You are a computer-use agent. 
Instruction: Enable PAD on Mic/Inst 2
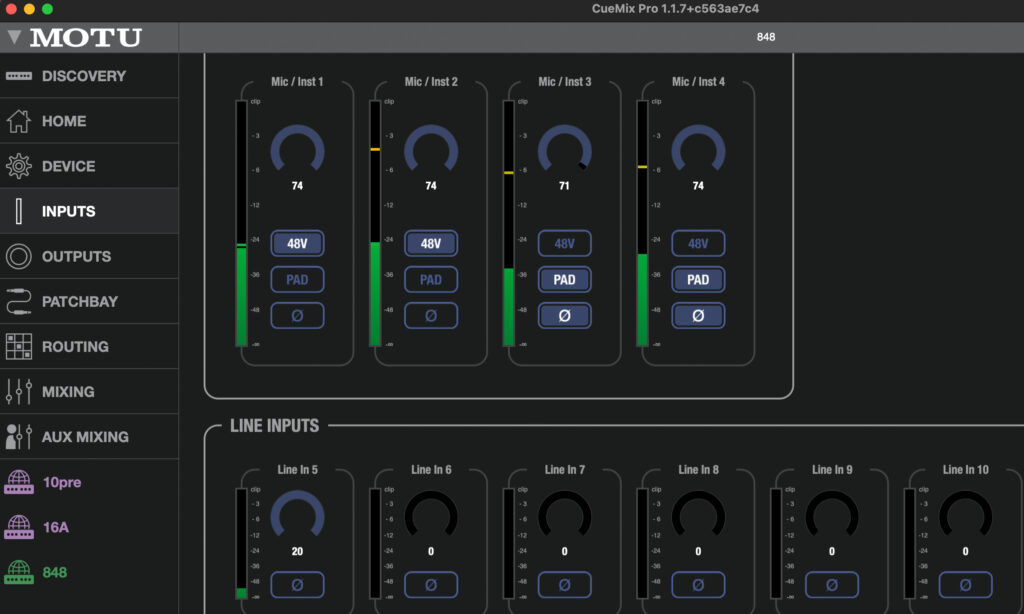[x=431, y=279]
